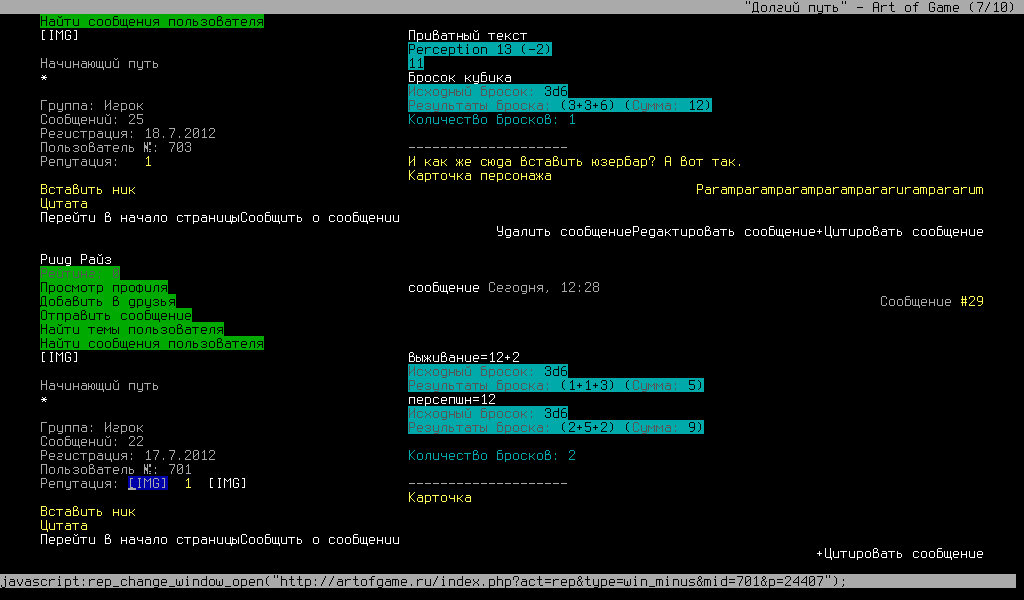Open the [IMG] avatar in Puug Райз's profile

(x=59, y=358)
